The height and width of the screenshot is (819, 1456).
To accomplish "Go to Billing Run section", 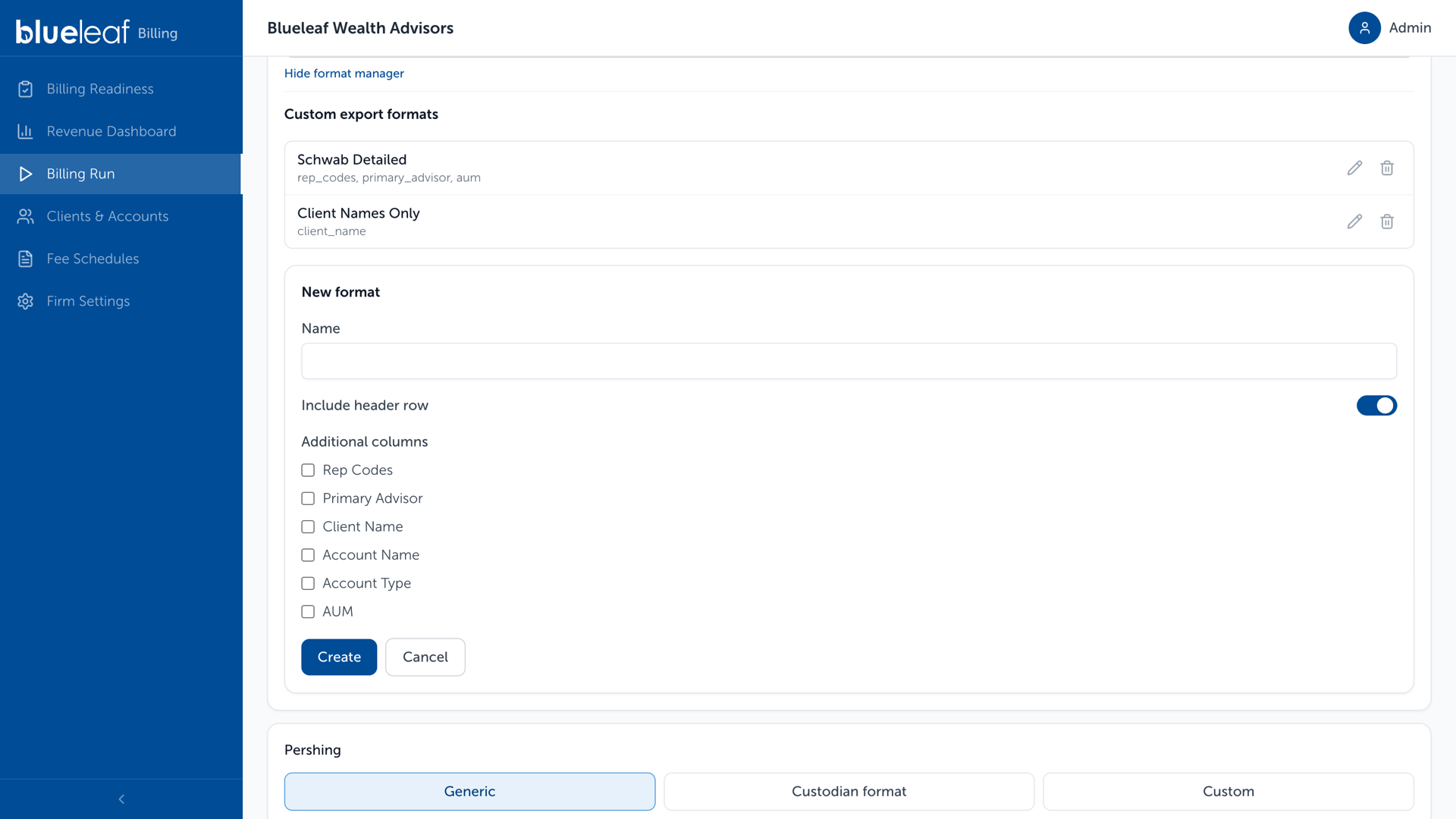I will point(121,174).
